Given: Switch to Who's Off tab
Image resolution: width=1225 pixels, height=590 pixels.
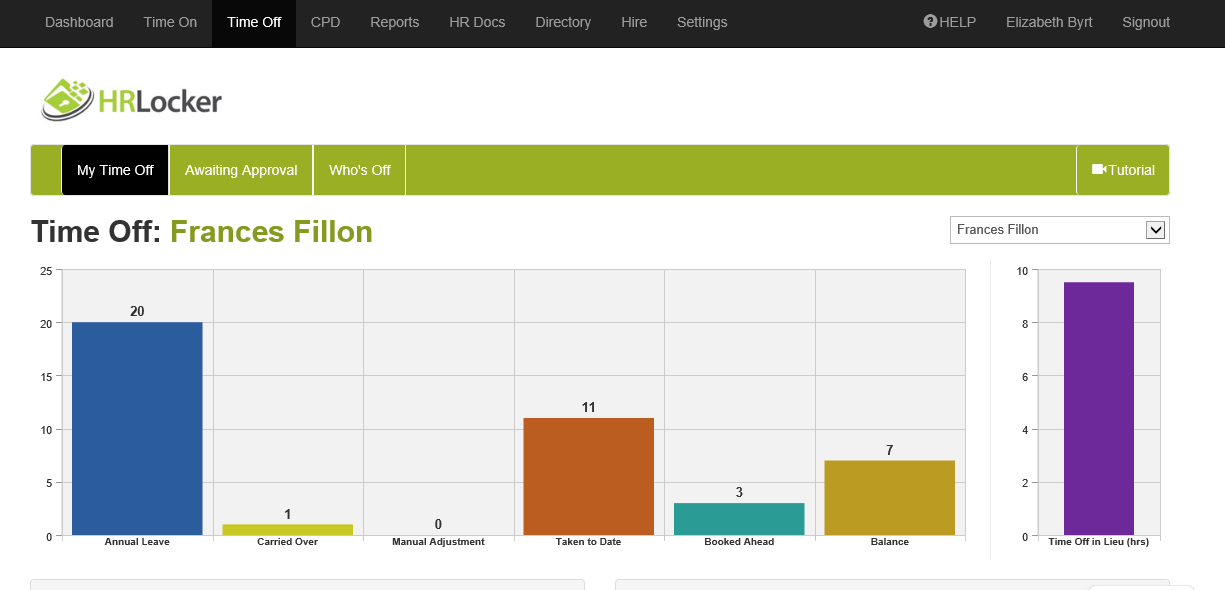Looking at the screenshot, I should [359, 170].
